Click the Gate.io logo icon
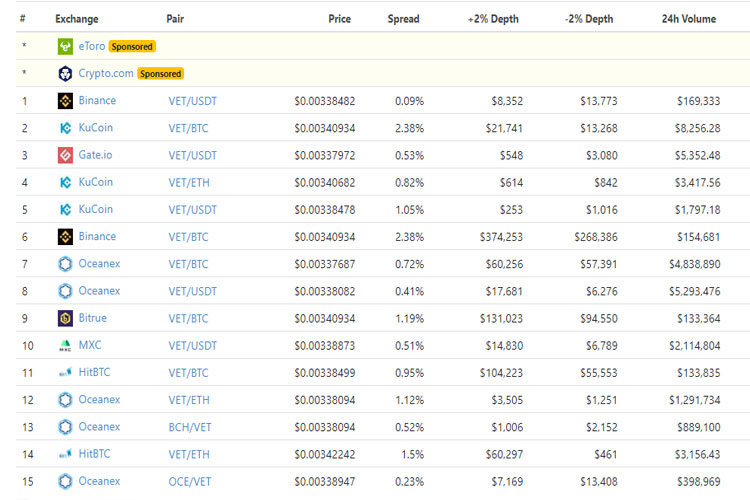 tap(65, 155)
